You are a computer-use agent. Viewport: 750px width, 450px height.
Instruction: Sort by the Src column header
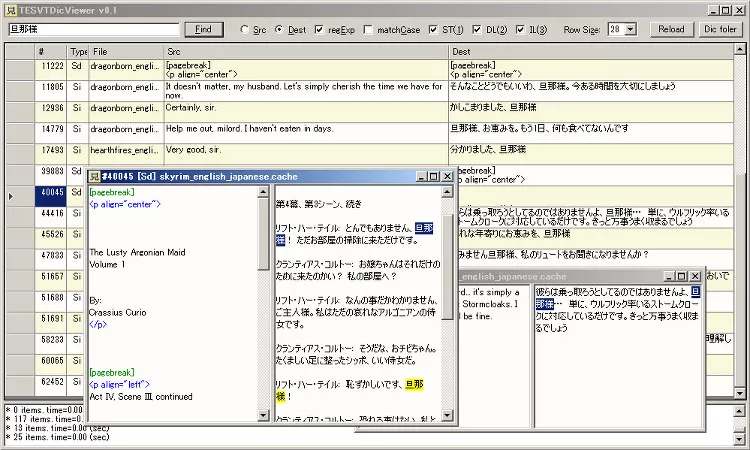(x=306, y=52)
